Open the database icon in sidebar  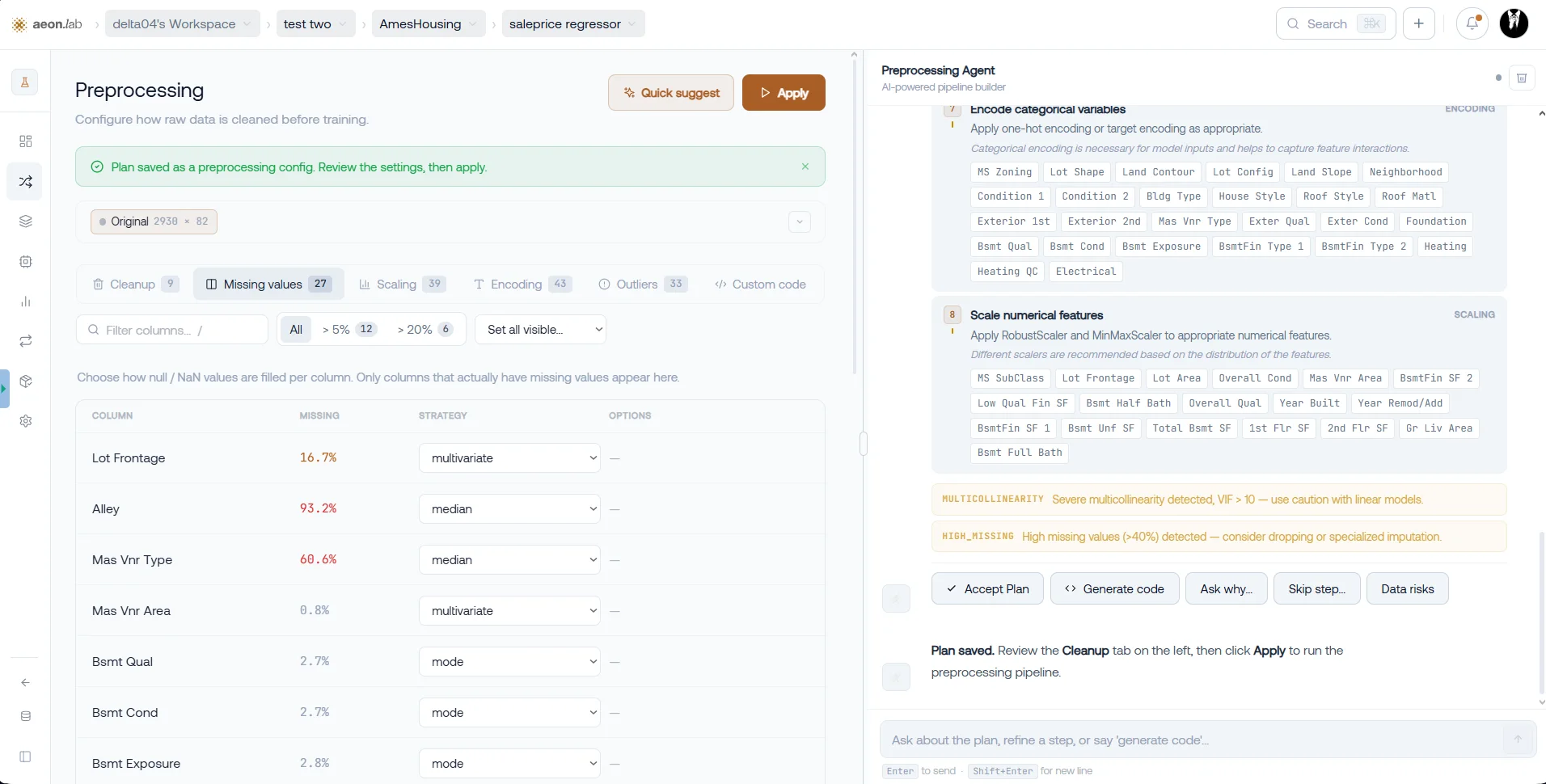pyautogui.click(x=25, y=716)
